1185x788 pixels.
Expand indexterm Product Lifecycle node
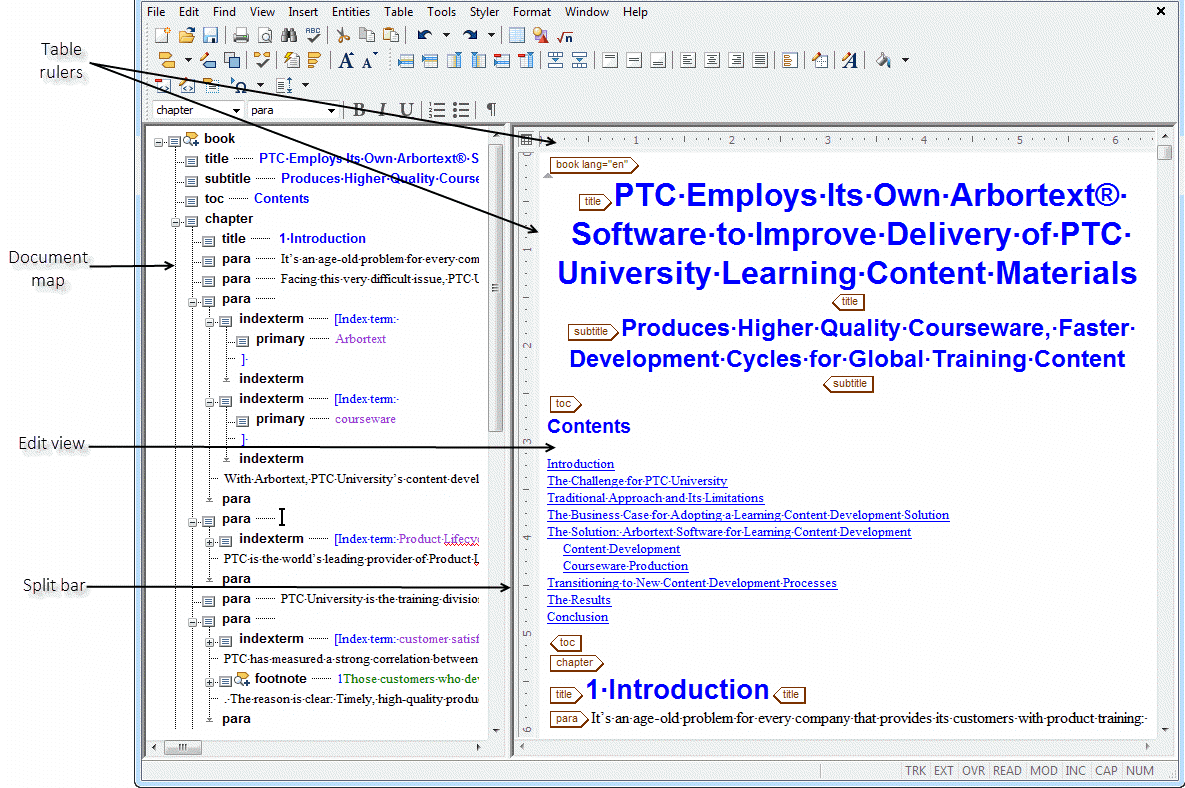pos(209,542)
